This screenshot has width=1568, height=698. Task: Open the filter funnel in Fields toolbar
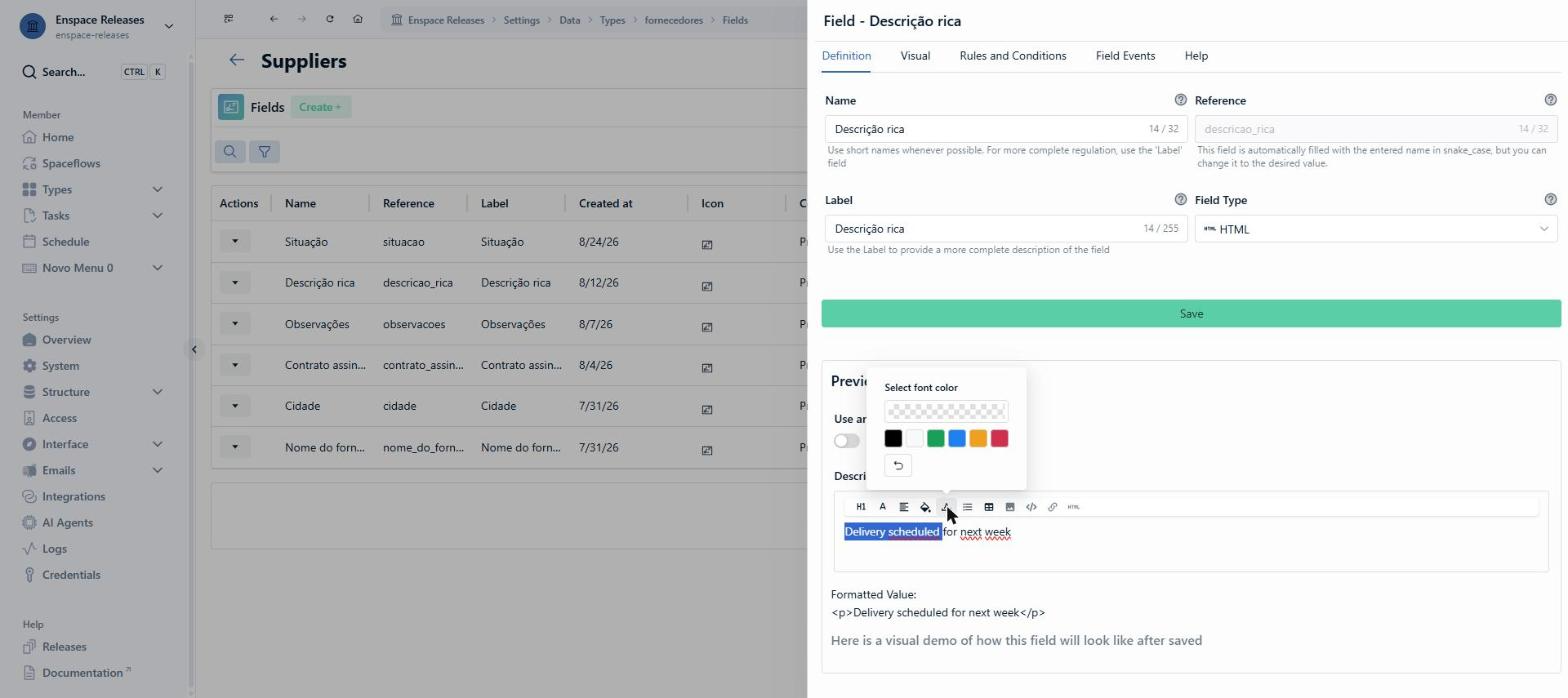pos(264,152)
